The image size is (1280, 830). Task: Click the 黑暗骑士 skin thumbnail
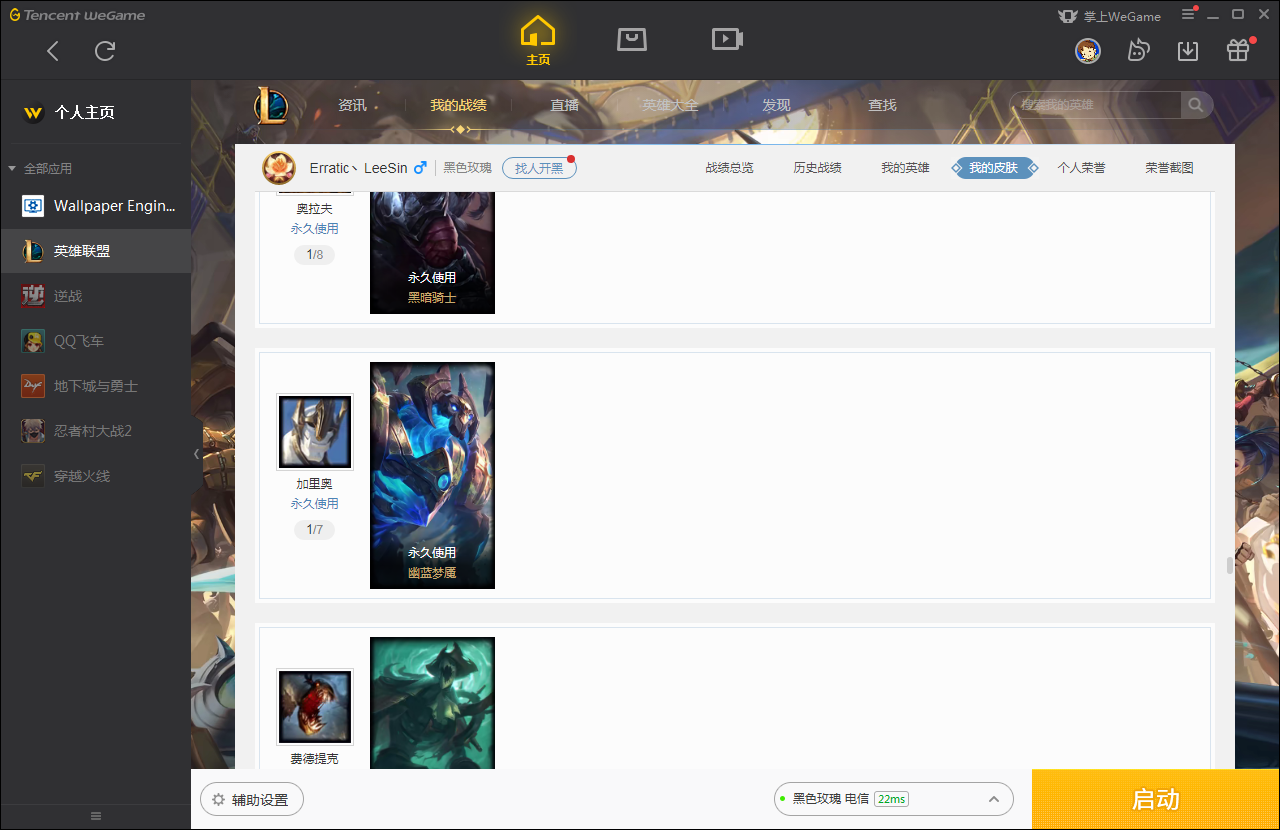click(x=432, y=252)
